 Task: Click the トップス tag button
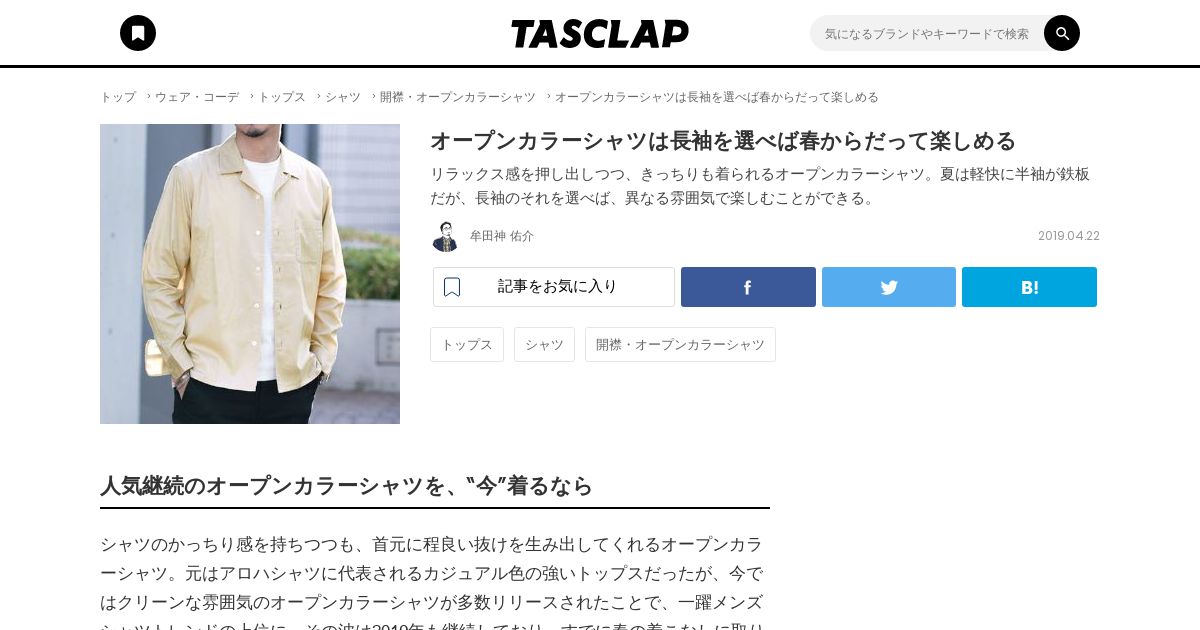tap(467, 344)
